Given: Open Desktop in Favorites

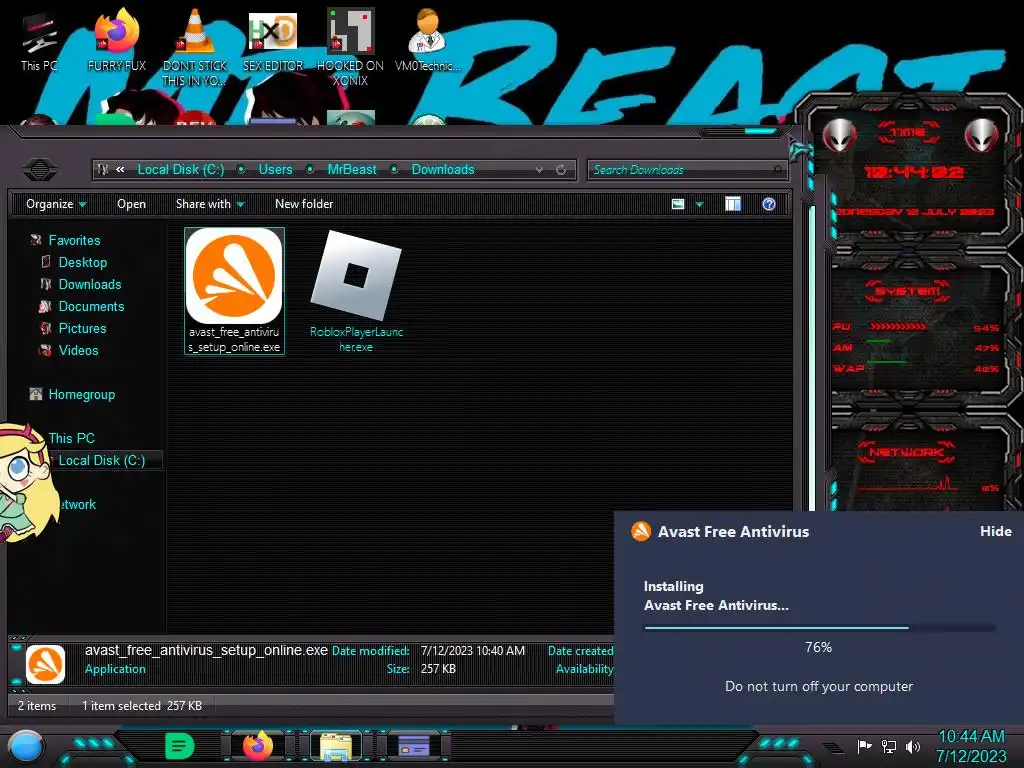Looking at the screenshot, I should pyautogui.click(x=83, y=263).
